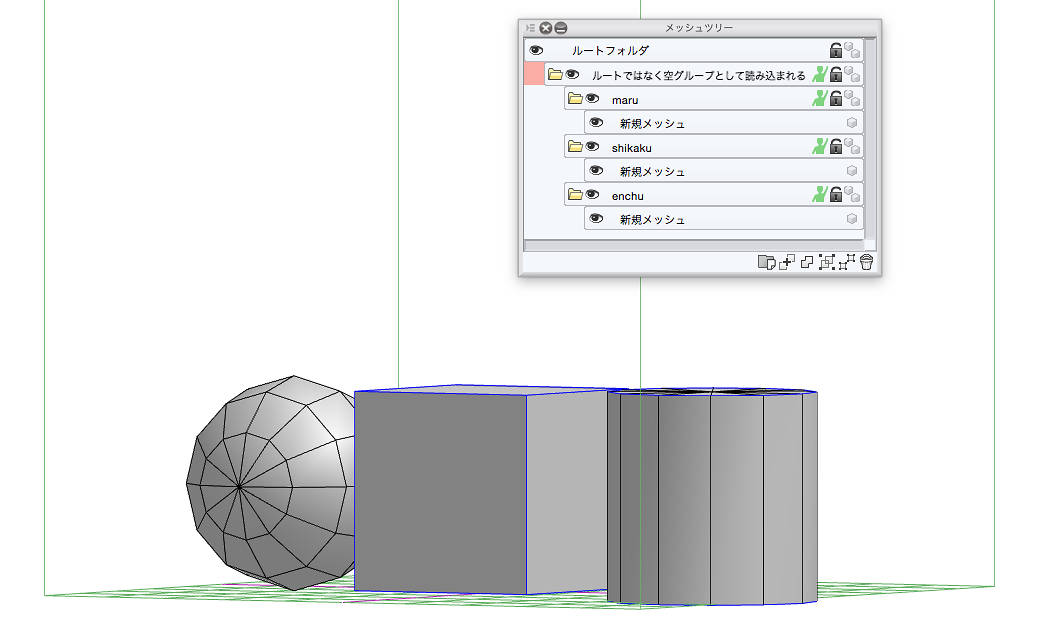This screenshot has height=623, width=1046.
Task: Open the panel menu icon in title bar
Action: point(530,28)
